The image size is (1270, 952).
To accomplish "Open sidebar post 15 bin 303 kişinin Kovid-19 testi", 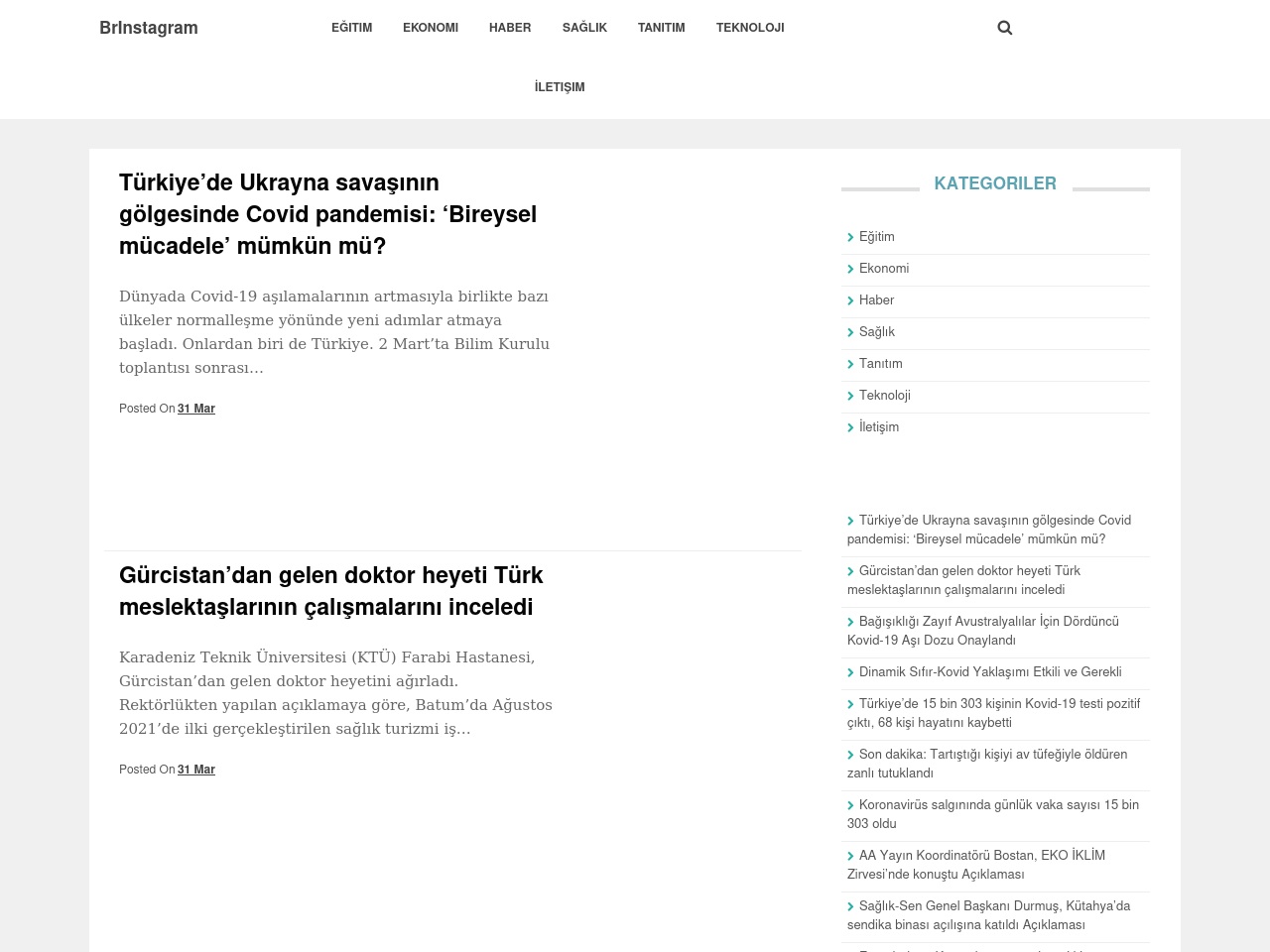I will (993, 713).
